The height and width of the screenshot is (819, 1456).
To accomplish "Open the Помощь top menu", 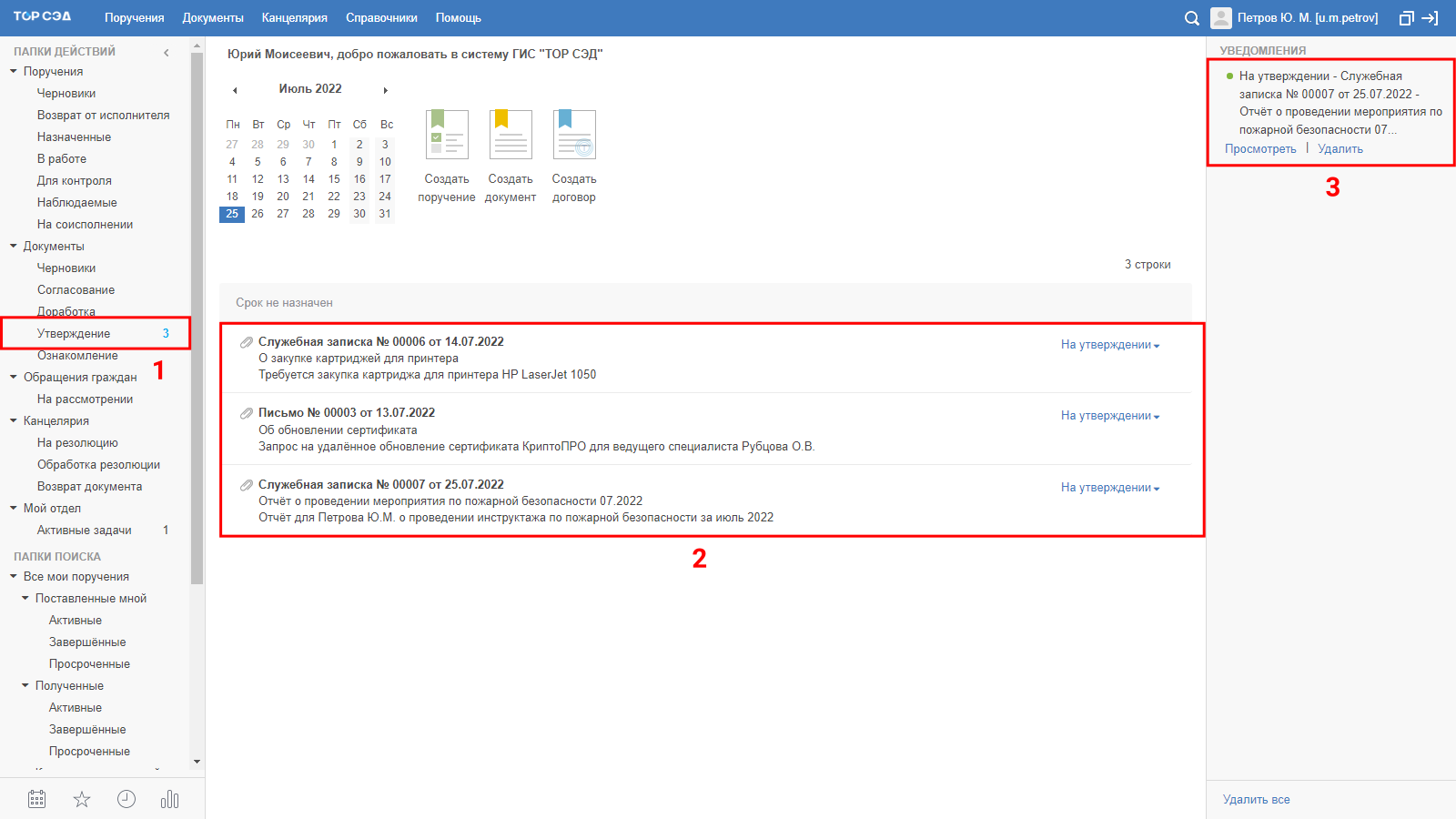I will [459, 18].
